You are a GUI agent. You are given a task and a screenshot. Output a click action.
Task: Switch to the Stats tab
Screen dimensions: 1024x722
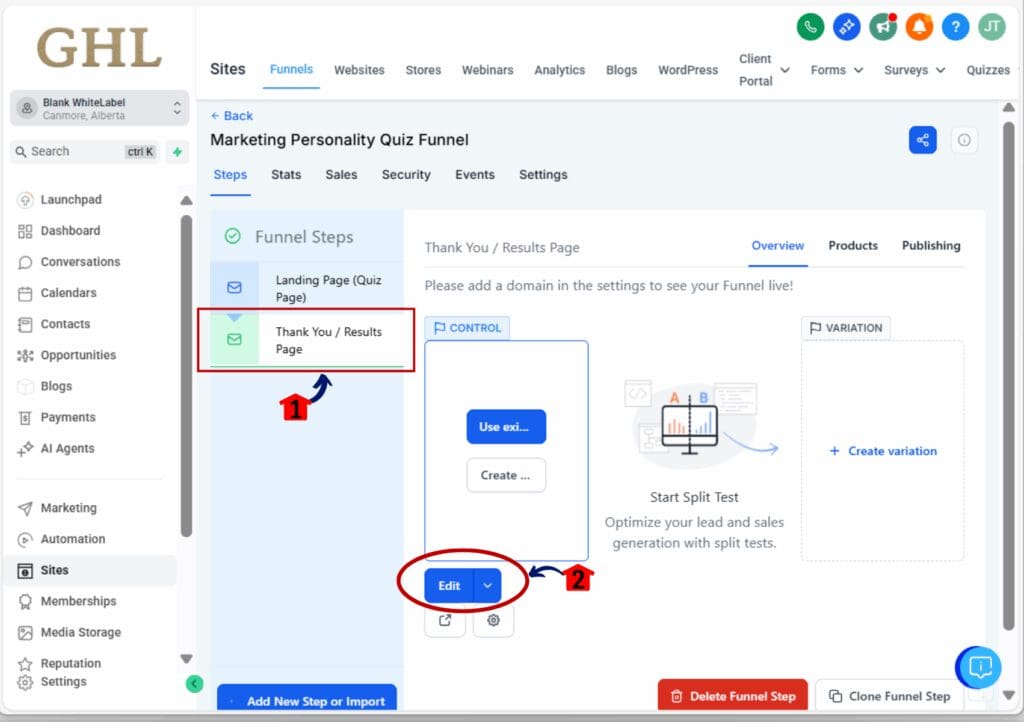coord(286,174)
